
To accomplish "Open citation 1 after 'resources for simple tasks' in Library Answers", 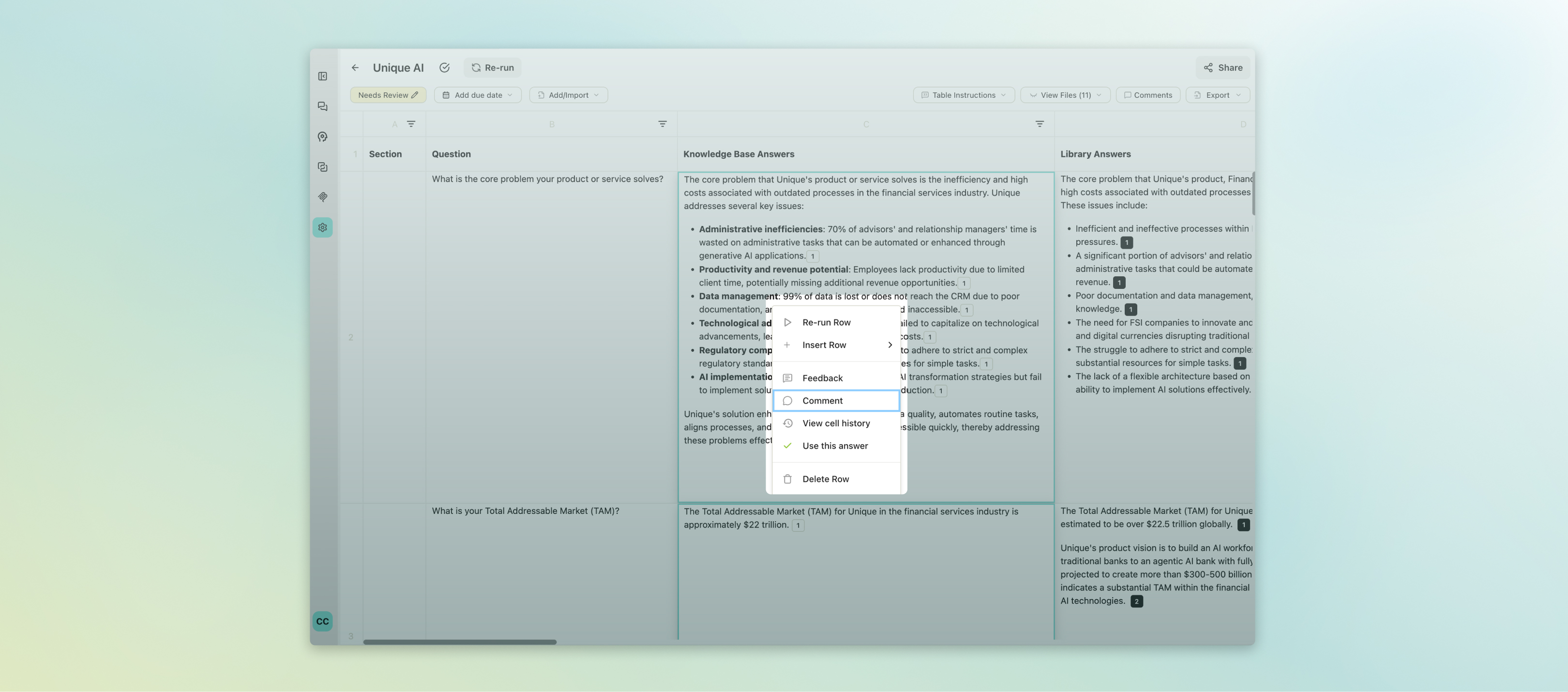I will click(1240, 363).
